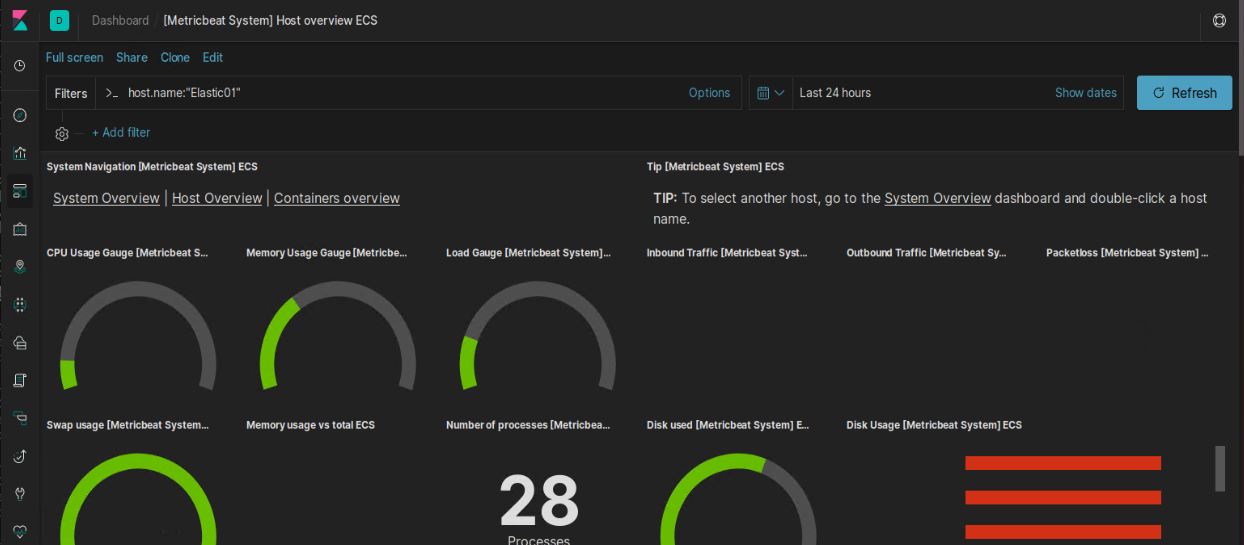Clone the dashboard
The width and height of the screenshot is (1244, 545).
click(x=175, y=58)
